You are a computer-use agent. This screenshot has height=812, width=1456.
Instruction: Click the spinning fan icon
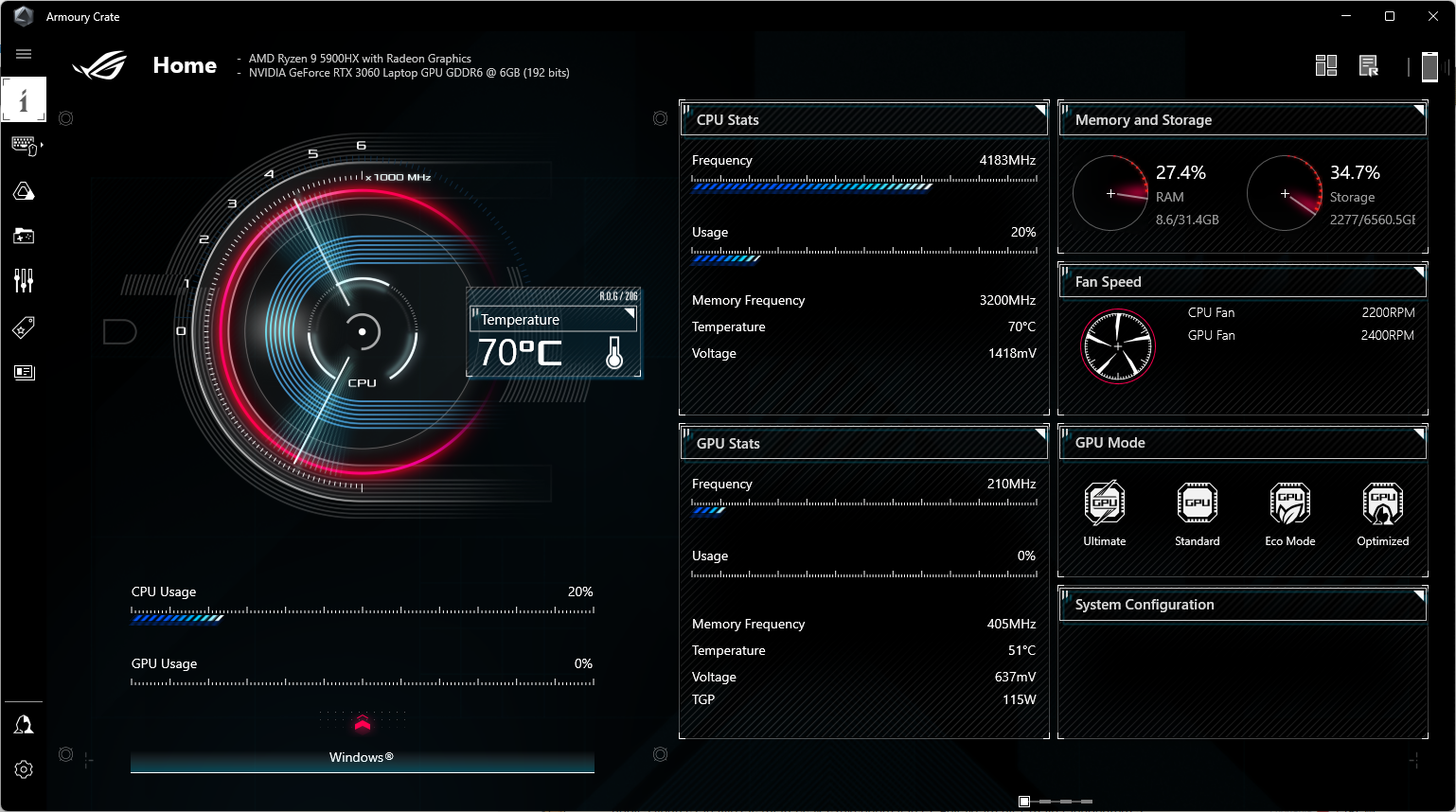click(1118, 346)
